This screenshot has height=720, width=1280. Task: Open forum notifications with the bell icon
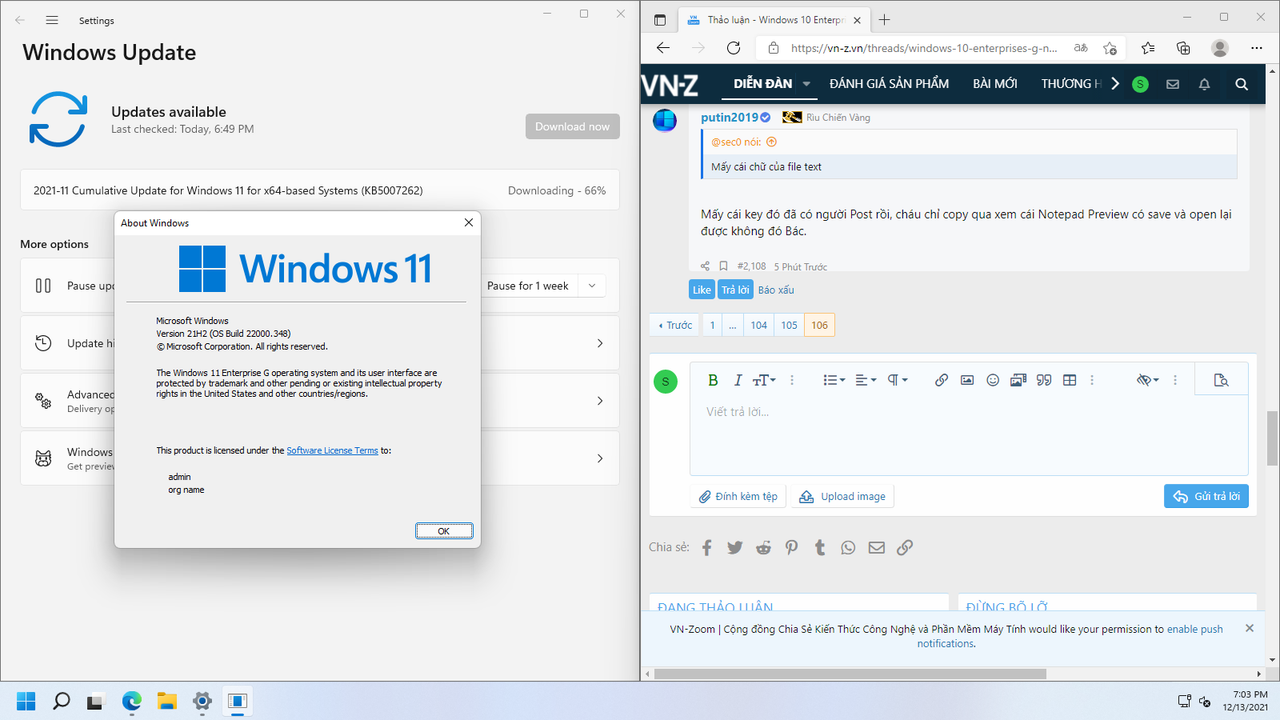tap(1204, 84)
